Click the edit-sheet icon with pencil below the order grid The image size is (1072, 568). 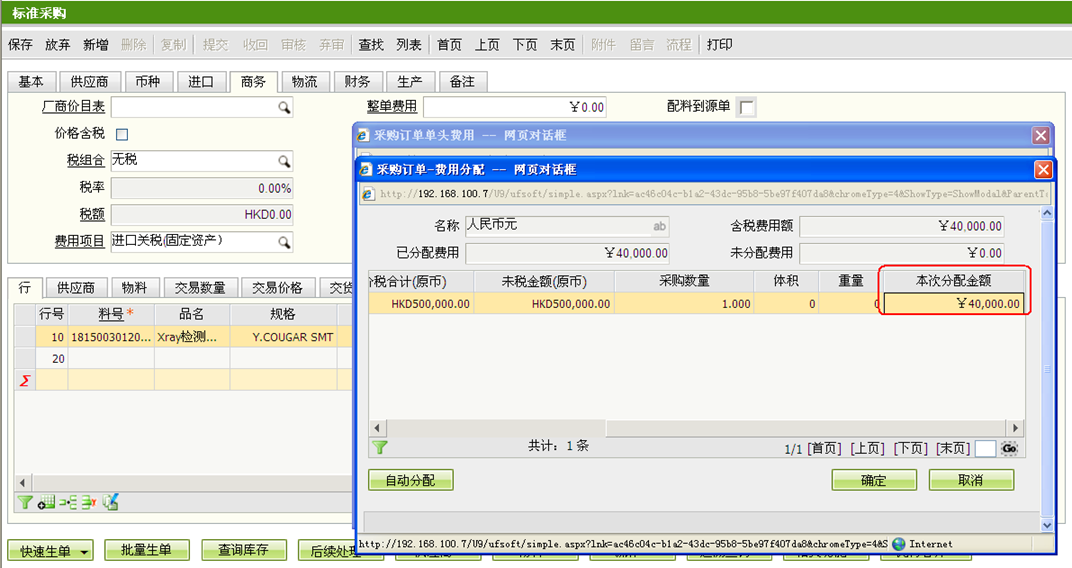[111, 502]
